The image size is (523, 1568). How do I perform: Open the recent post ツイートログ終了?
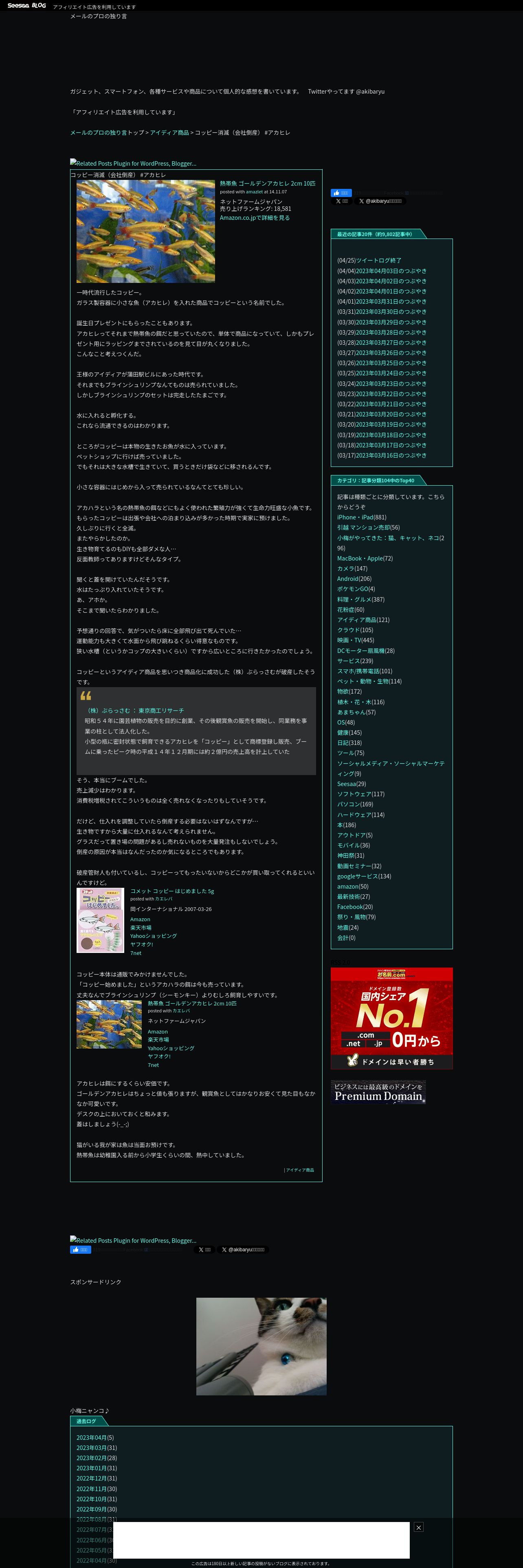(379, 261)
